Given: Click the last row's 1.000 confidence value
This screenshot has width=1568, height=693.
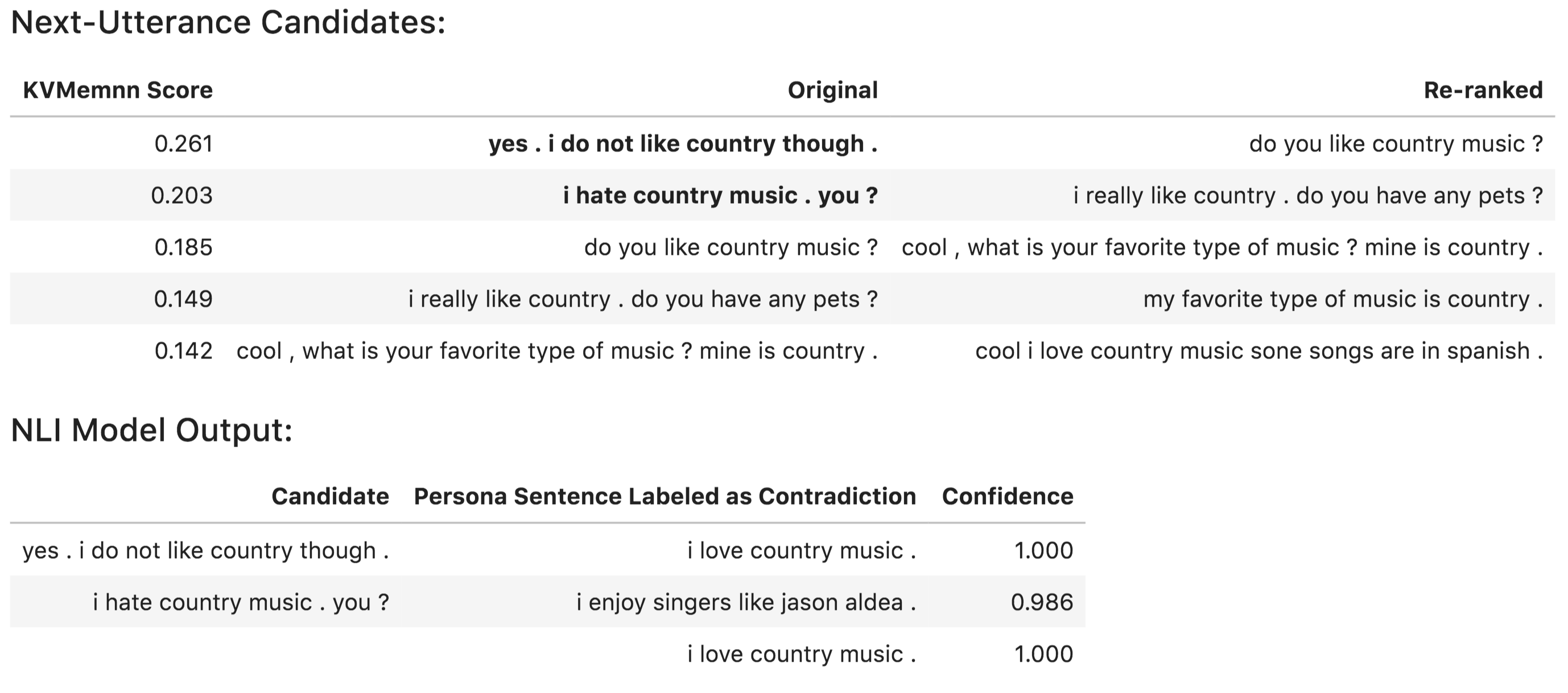Looking at the screenshot, I should click(1043, 654).
